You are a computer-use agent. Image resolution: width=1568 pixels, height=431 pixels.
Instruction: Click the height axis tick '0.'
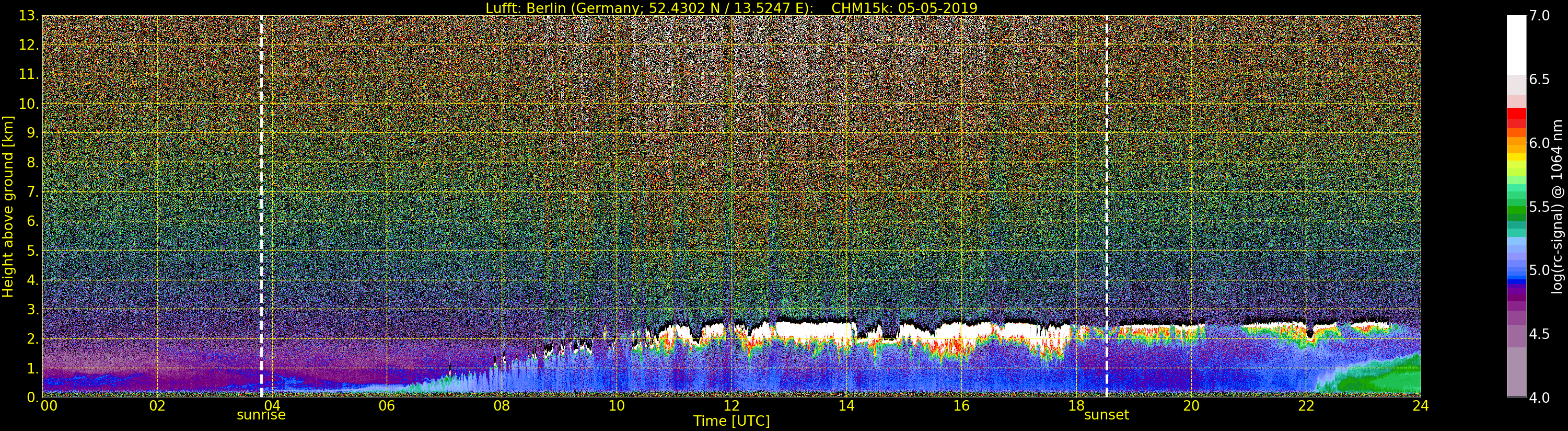33,397
